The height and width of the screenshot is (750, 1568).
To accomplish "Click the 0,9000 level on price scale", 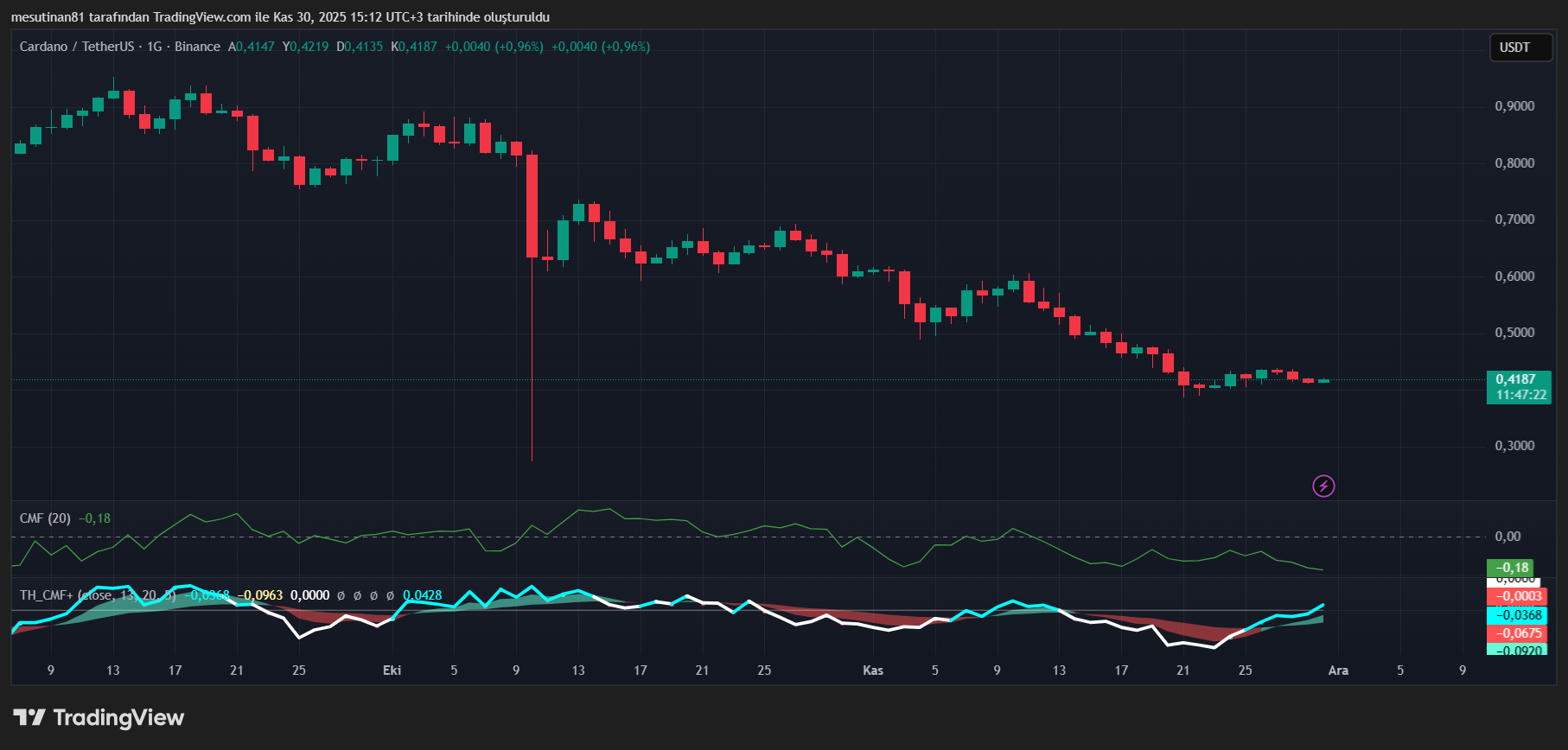I will [x=1514, y=106].
